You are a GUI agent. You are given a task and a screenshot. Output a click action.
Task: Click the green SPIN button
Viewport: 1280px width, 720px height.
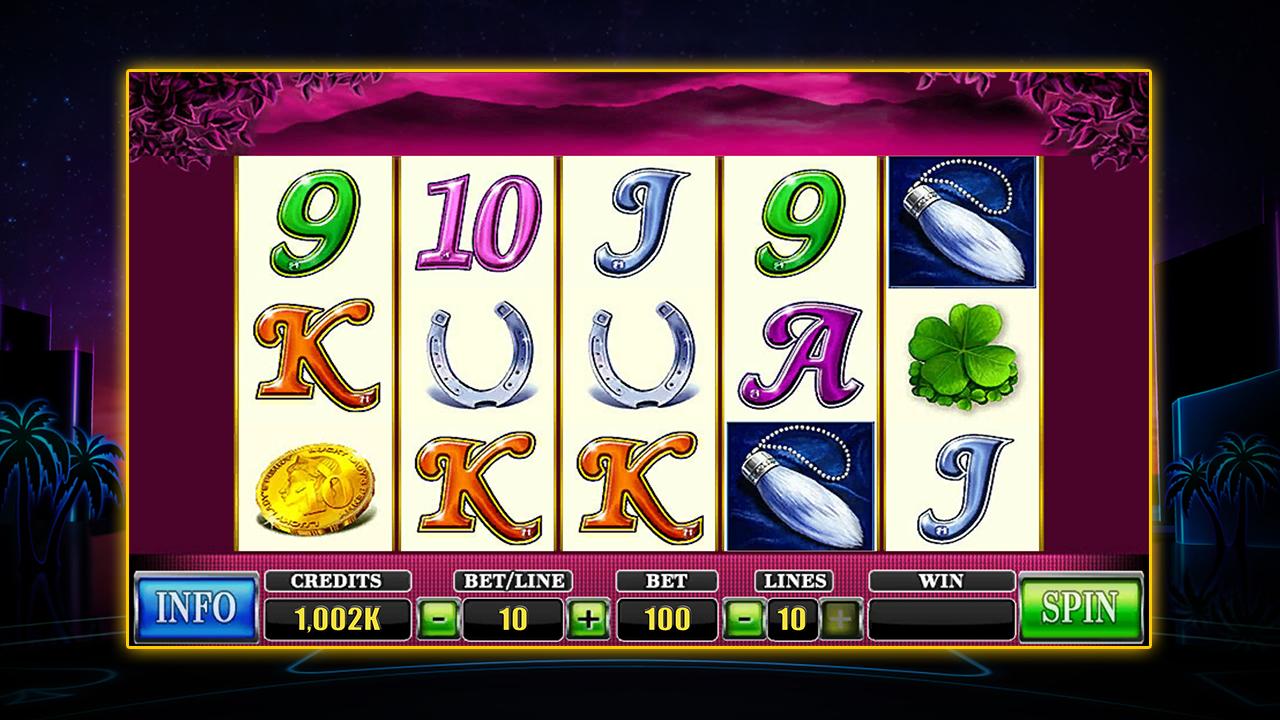1080,607
